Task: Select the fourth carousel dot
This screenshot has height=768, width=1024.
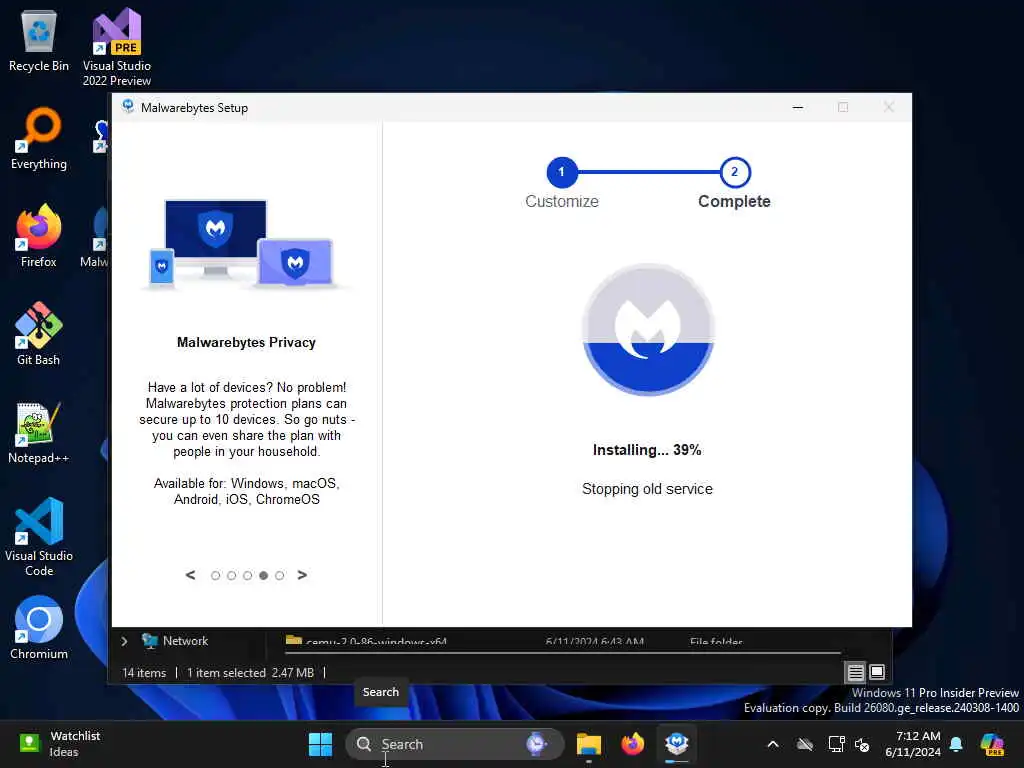Action: coord(263,575)
